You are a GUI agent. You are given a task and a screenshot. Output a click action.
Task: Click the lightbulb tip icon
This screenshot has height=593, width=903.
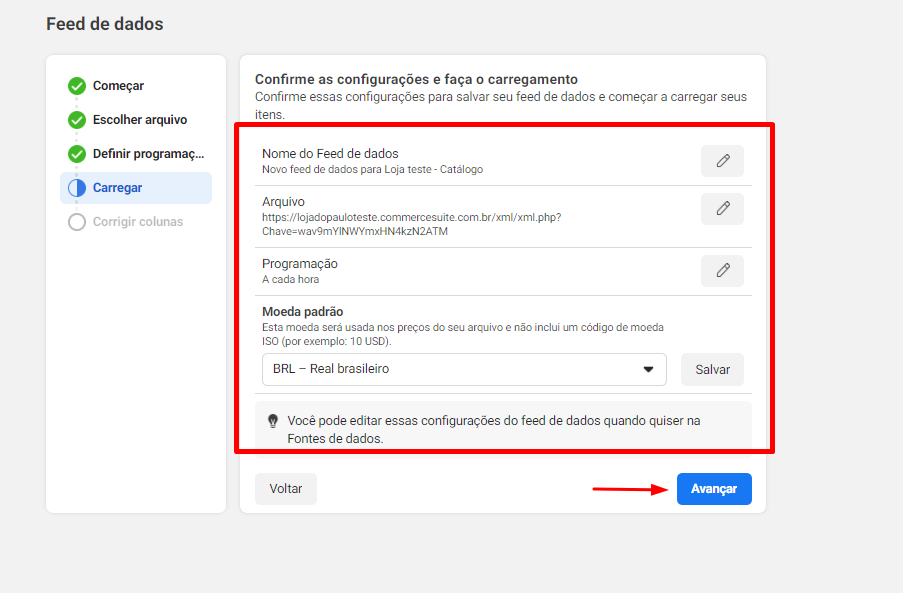(x=273, y=421)
